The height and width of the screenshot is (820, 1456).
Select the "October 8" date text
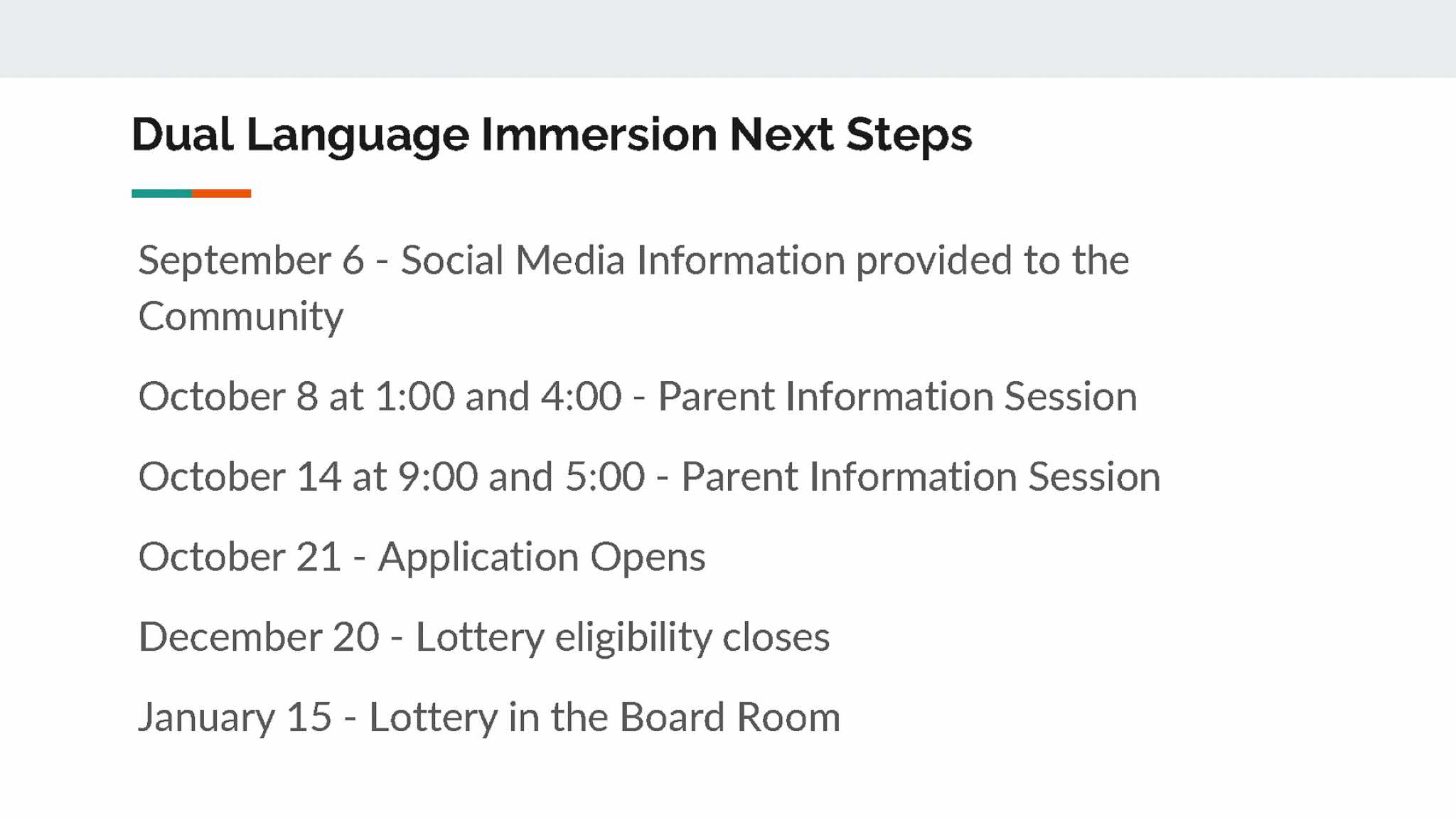227,396
